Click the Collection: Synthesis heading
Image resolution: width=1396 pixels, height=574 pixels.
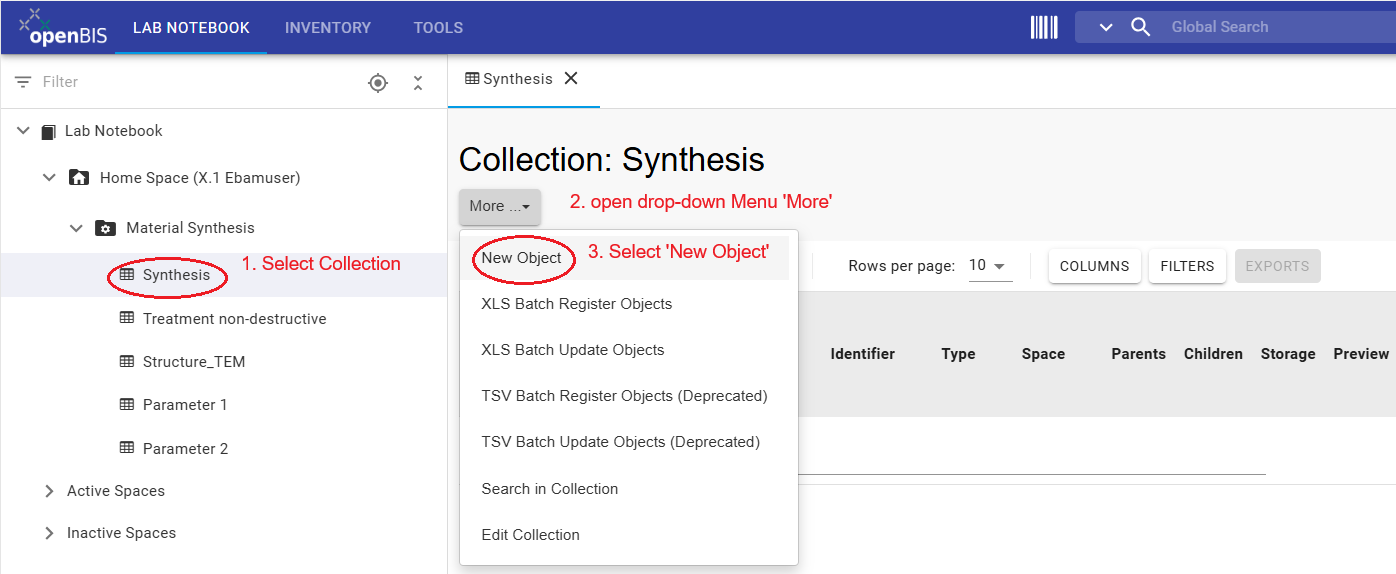[x=611, y=160]
